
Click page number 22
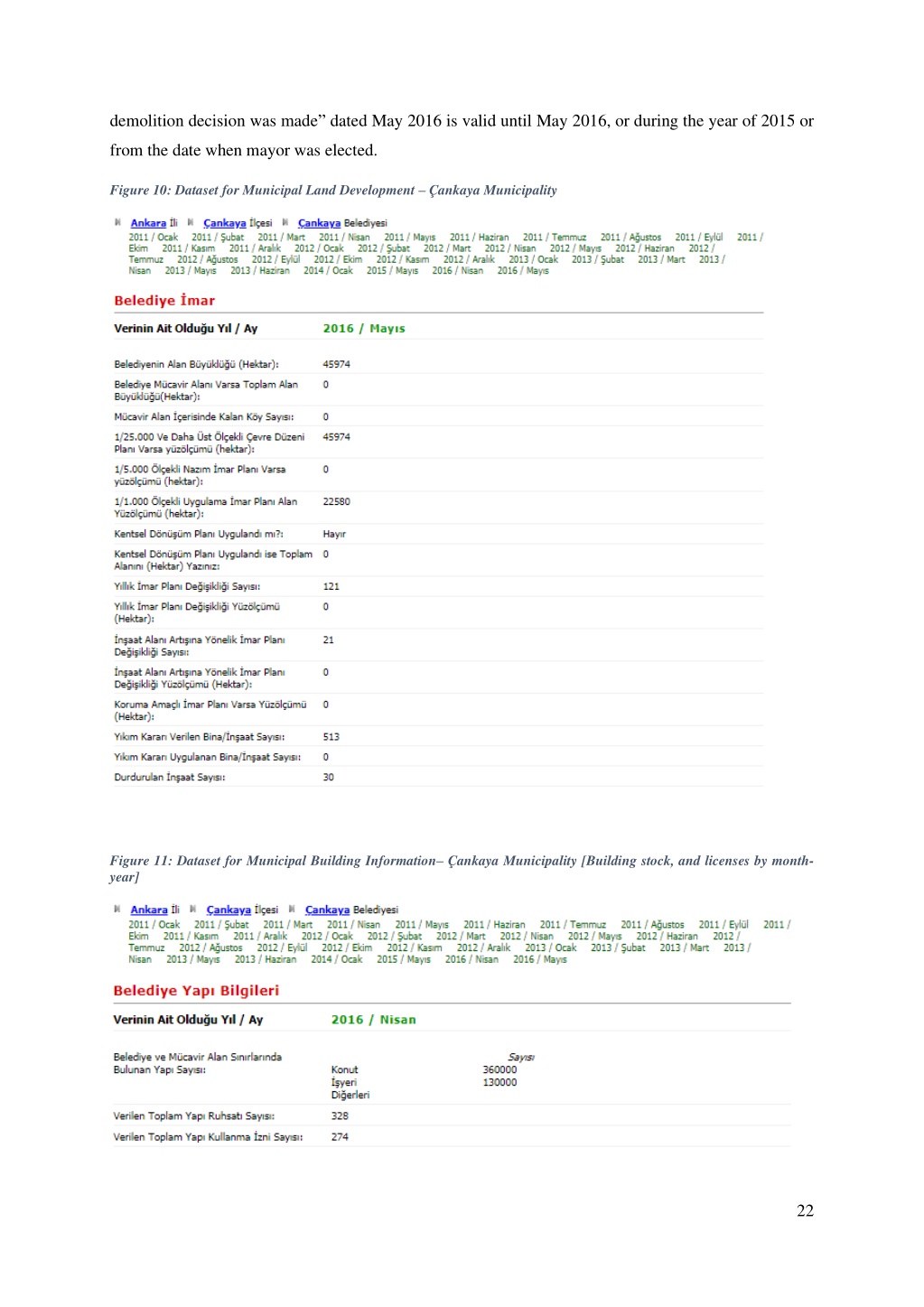click(805, 1211)
